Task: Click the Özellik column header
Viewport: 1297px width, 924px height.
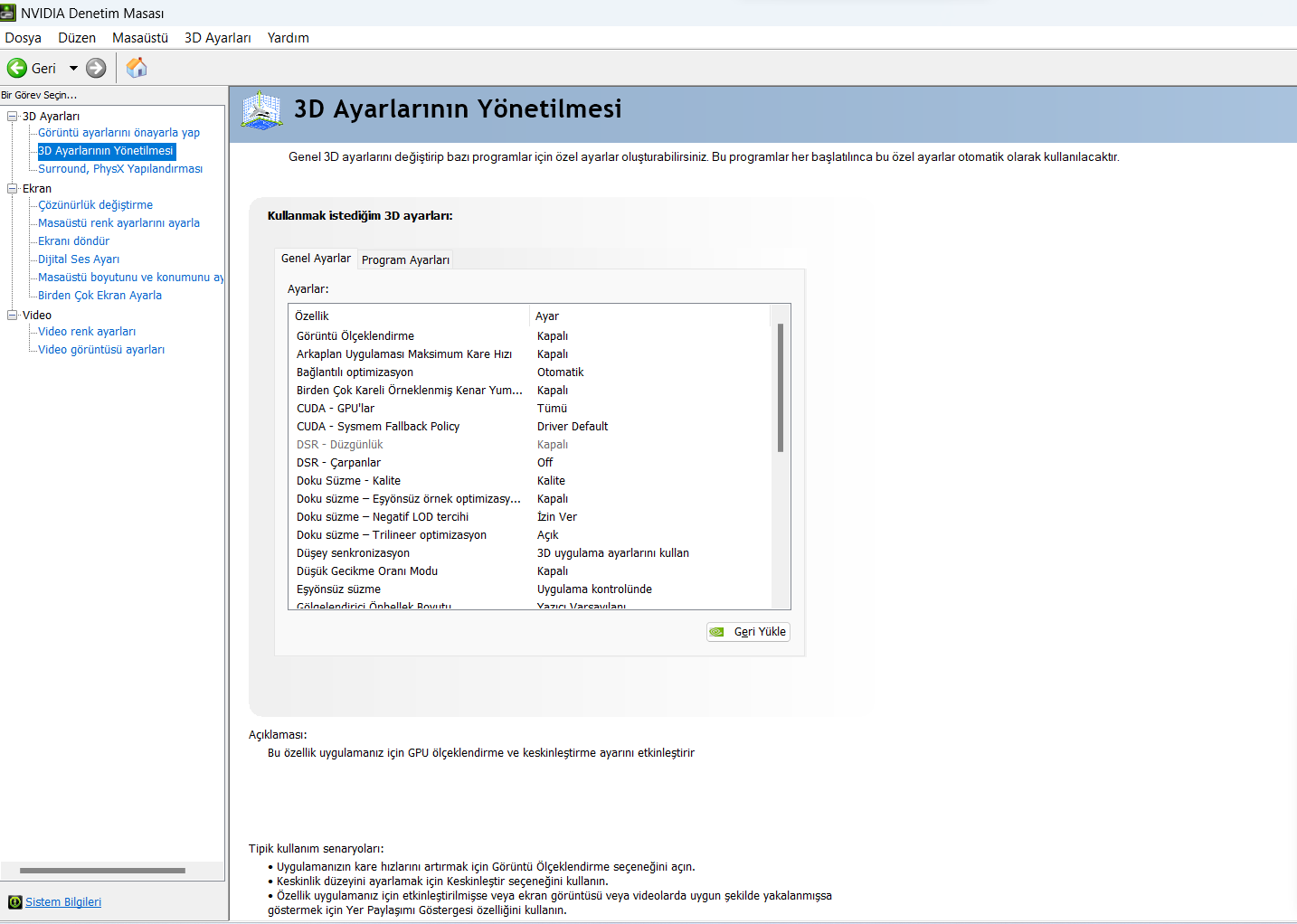Action: (409, 316)
